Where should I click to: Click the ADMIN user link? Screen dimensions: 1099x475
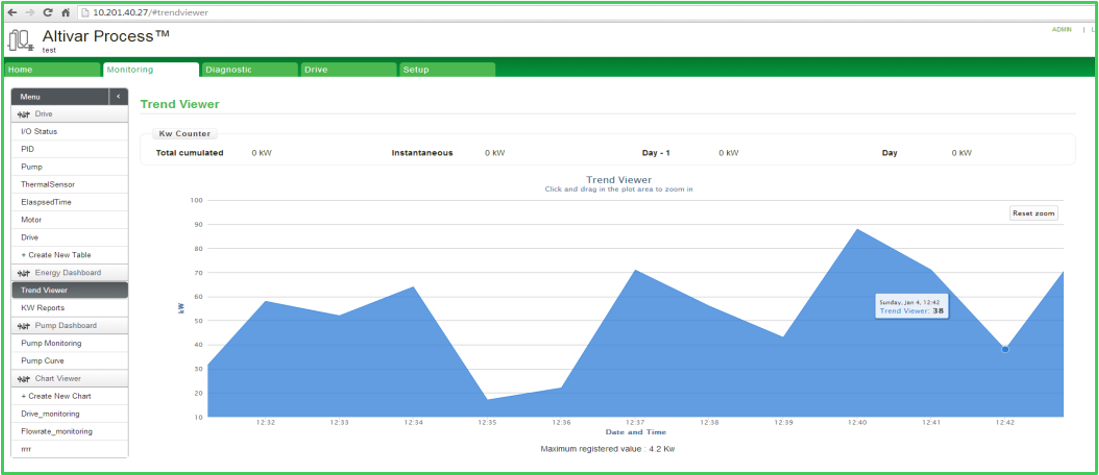pos(1061,30)
